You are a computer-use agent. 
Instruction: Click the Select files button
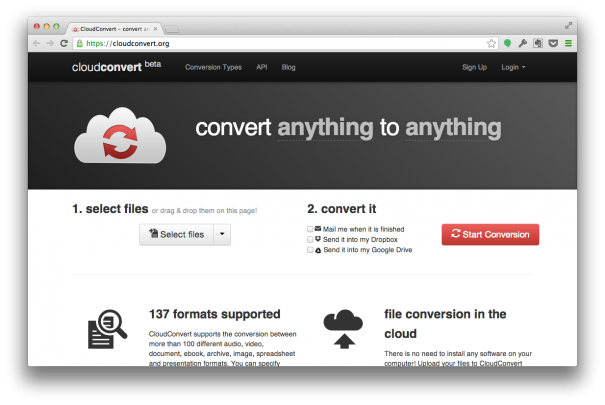(176, 235)
